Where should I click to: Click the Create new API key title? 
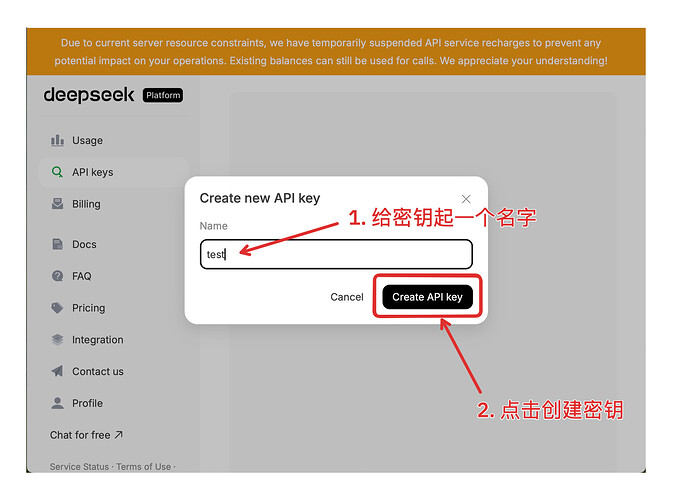(x=260, y=198)
